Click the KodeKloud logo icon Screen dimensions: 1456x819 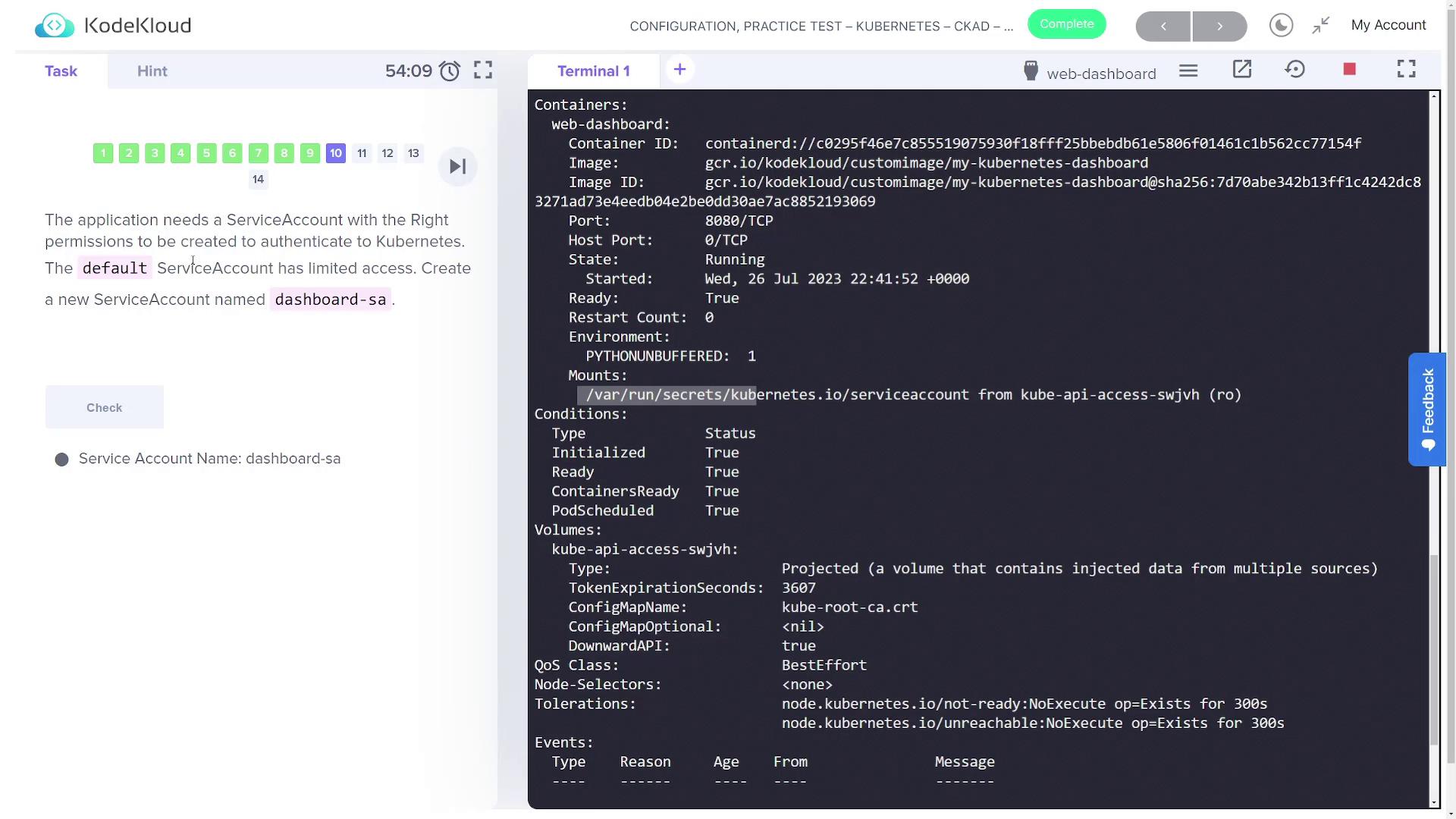tap(55, 26)
